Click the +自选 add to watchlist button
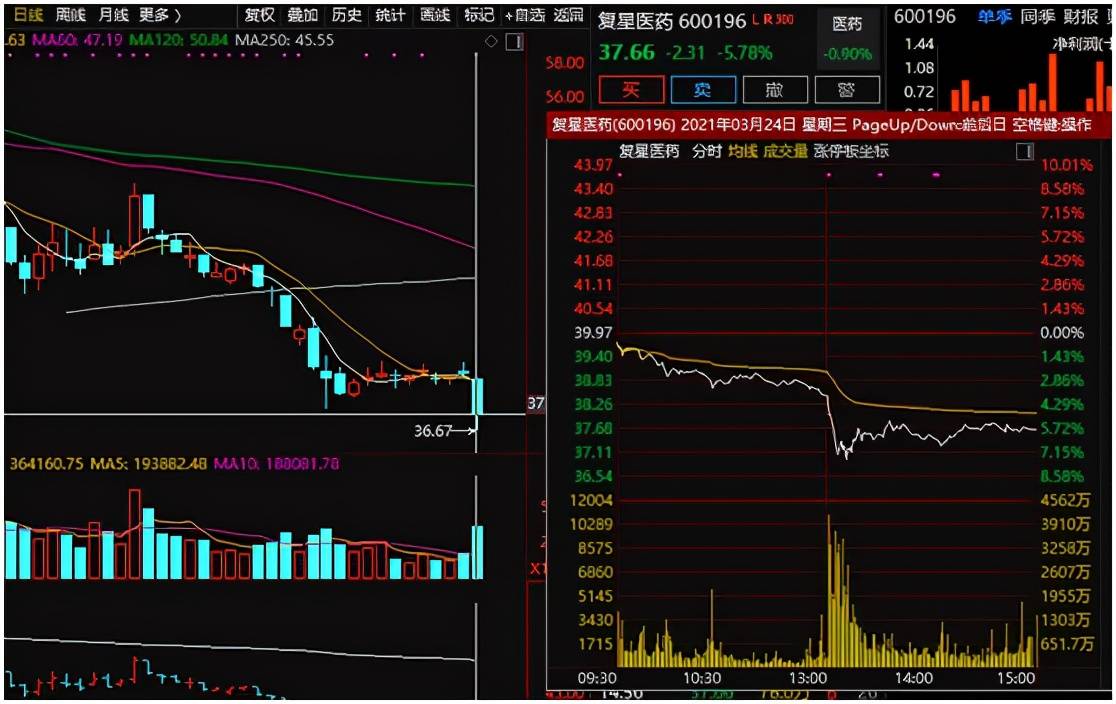The height and width of the screenshot is (704, 1116). [526, 15]
